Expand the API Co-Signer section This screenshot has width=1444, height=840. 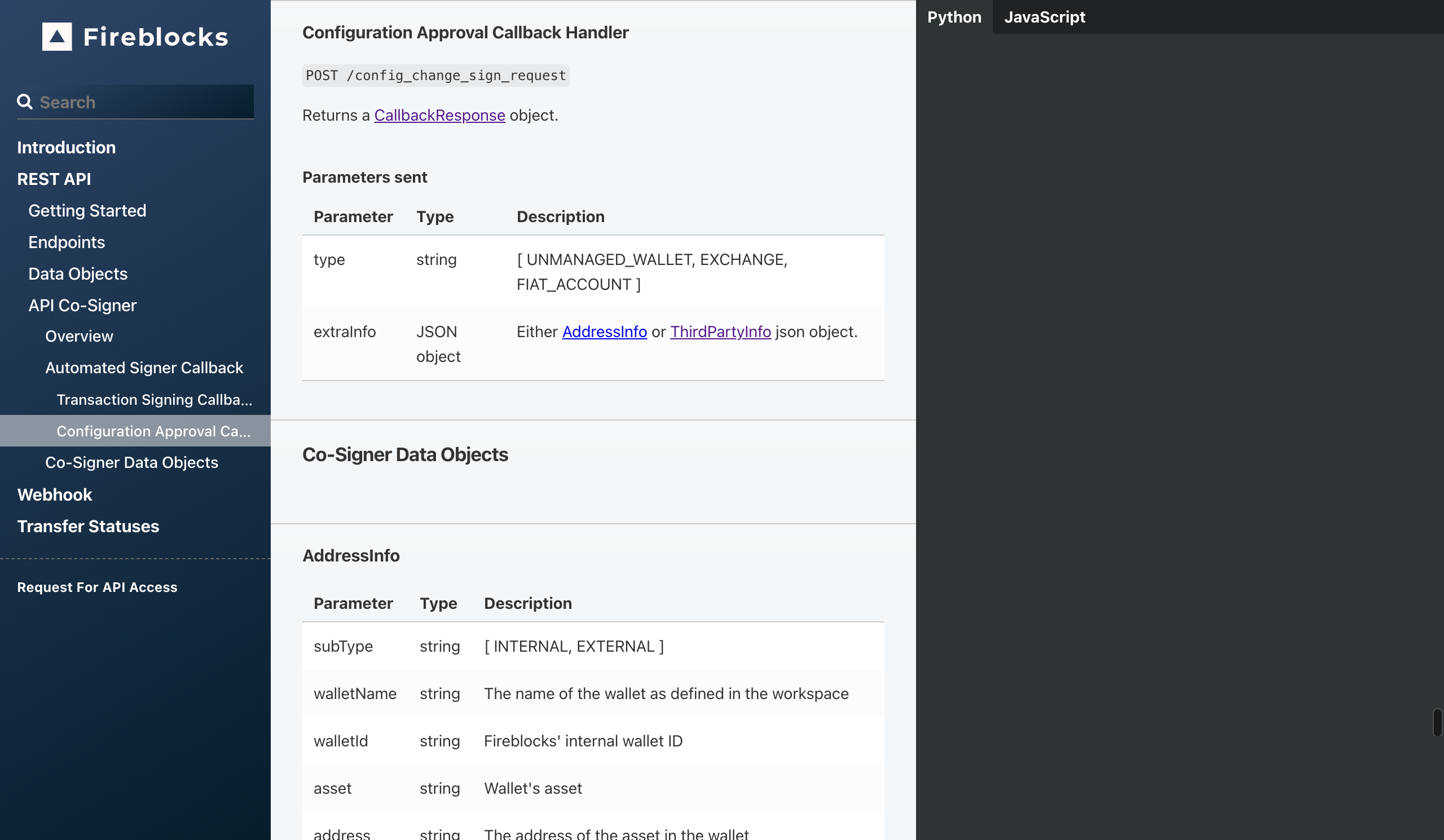tap(82, 304)
